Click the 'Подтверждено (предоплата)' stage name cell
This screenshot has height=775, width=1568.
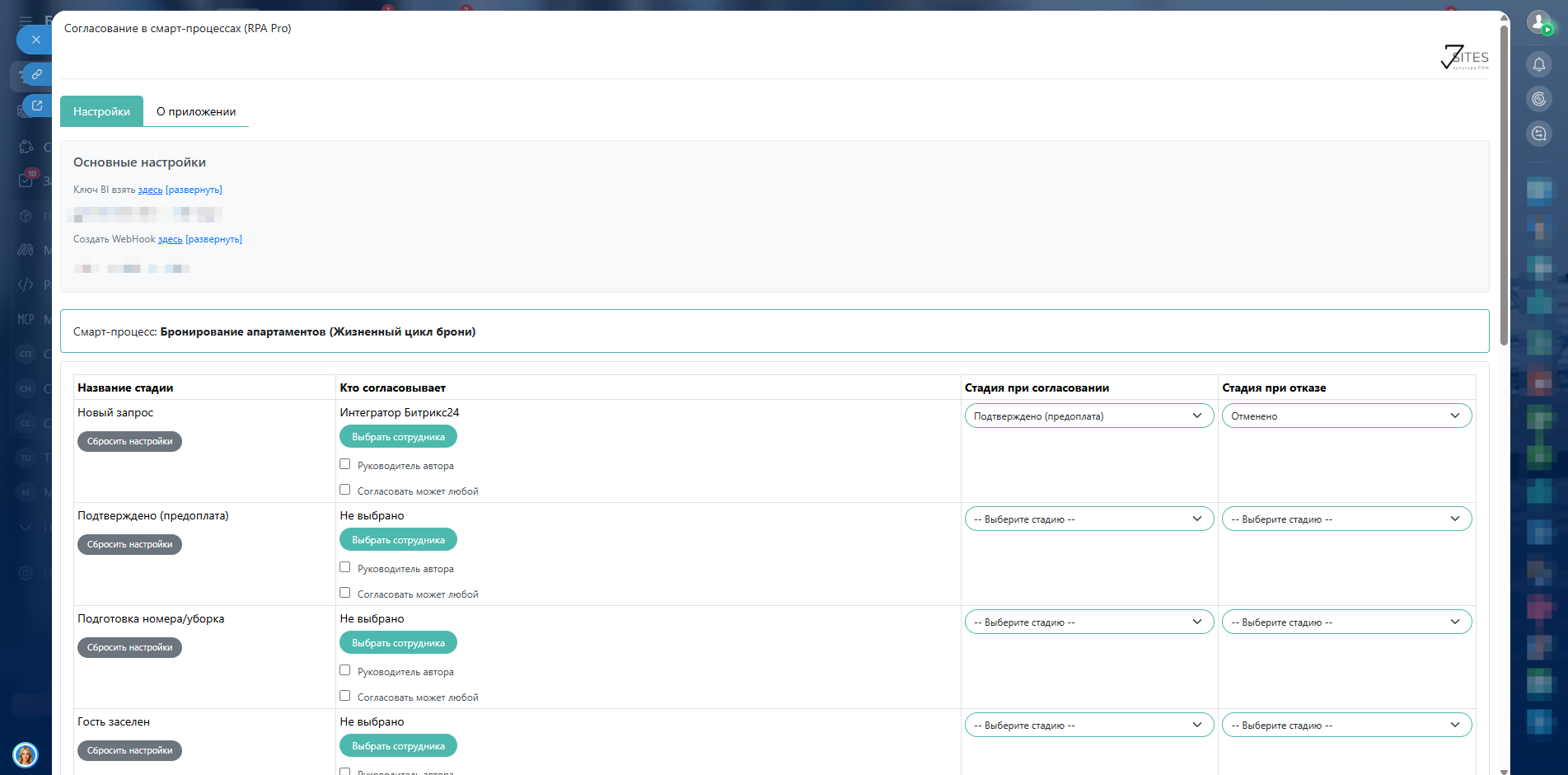pos(153,515)
